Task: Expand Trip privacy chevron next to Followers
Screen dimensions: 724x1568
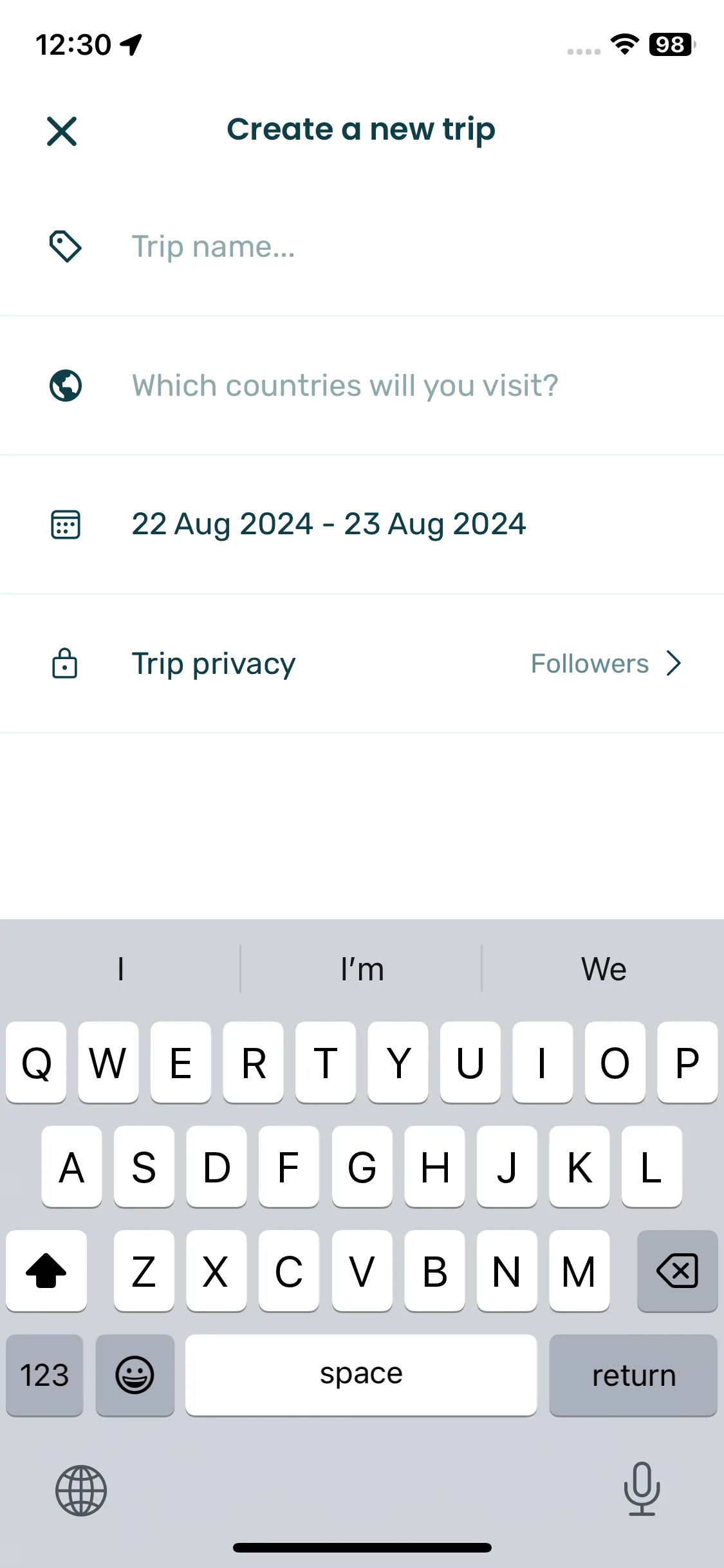Action: (x=674, y=664)
